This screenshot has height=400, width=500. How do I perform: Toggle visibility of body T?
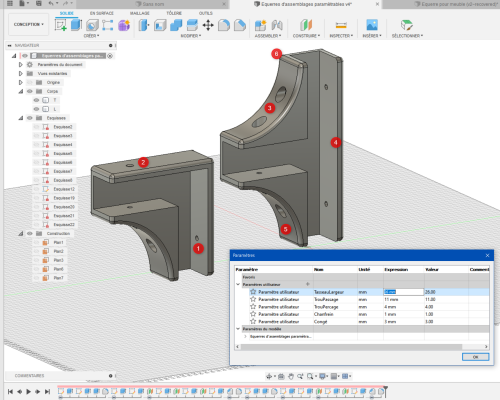[36, 100]
